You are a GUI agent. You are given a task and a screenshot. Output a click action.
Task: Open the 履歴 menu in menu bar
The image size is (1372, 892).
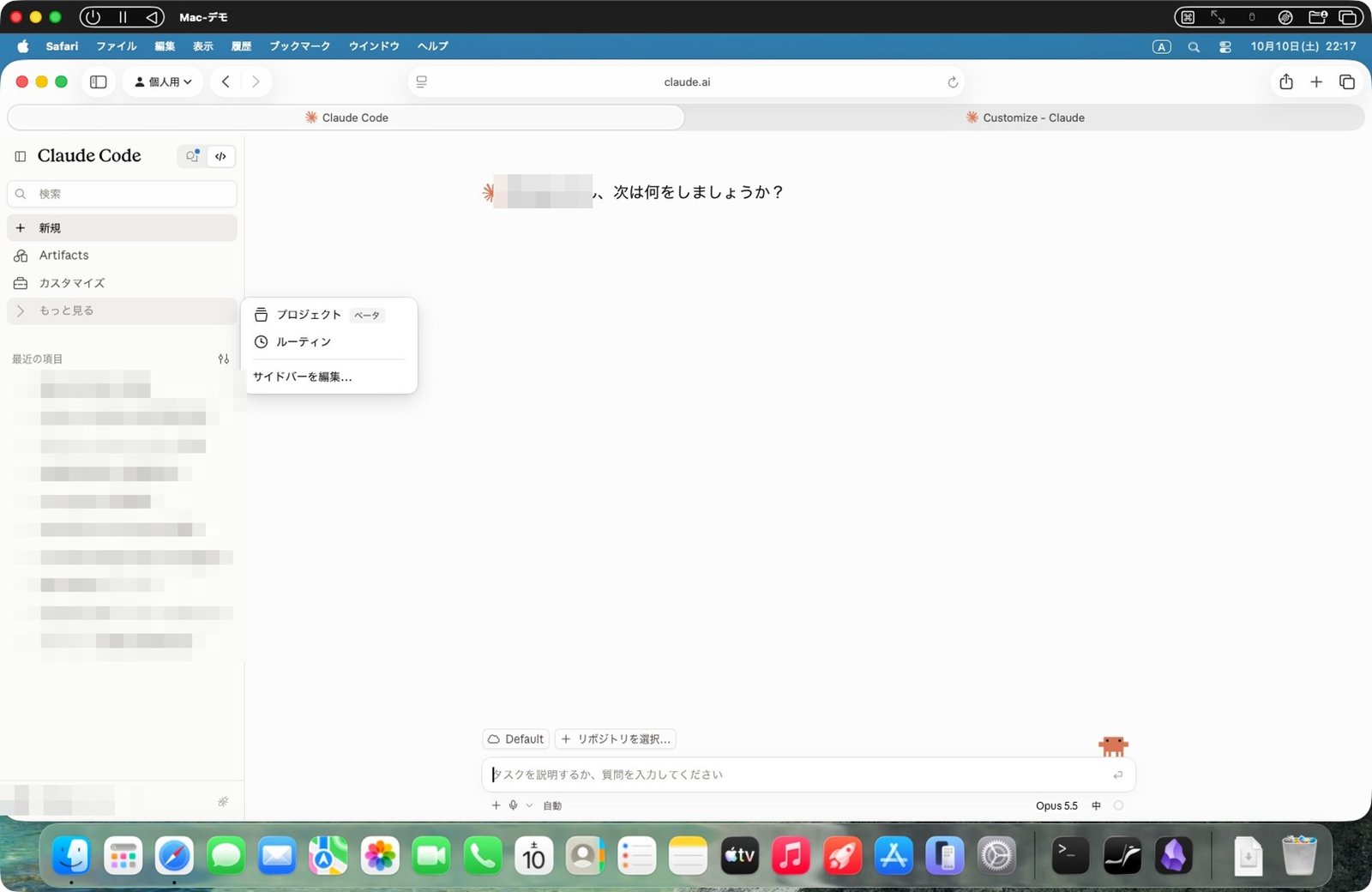(241, 46)
